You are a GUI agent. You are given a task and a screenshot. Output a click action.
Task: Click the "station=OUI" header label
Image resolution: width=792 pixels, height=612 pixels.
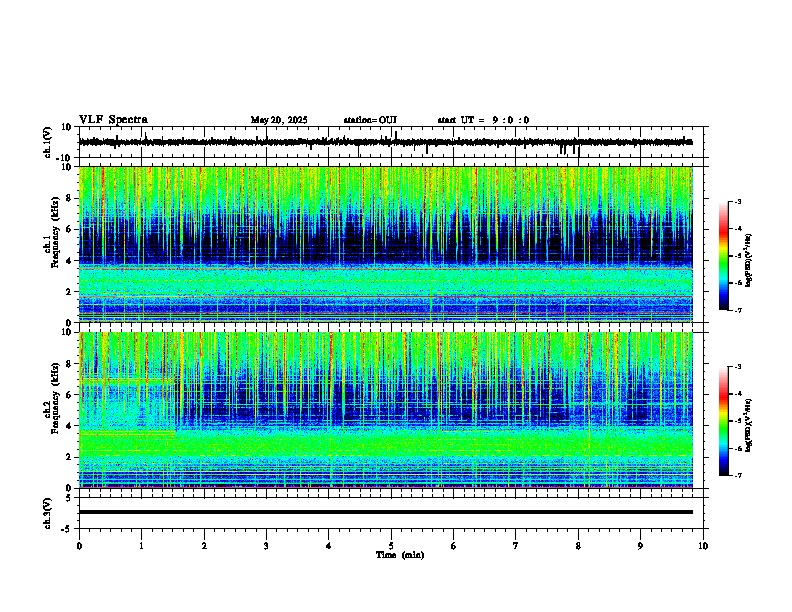(370, 120)
